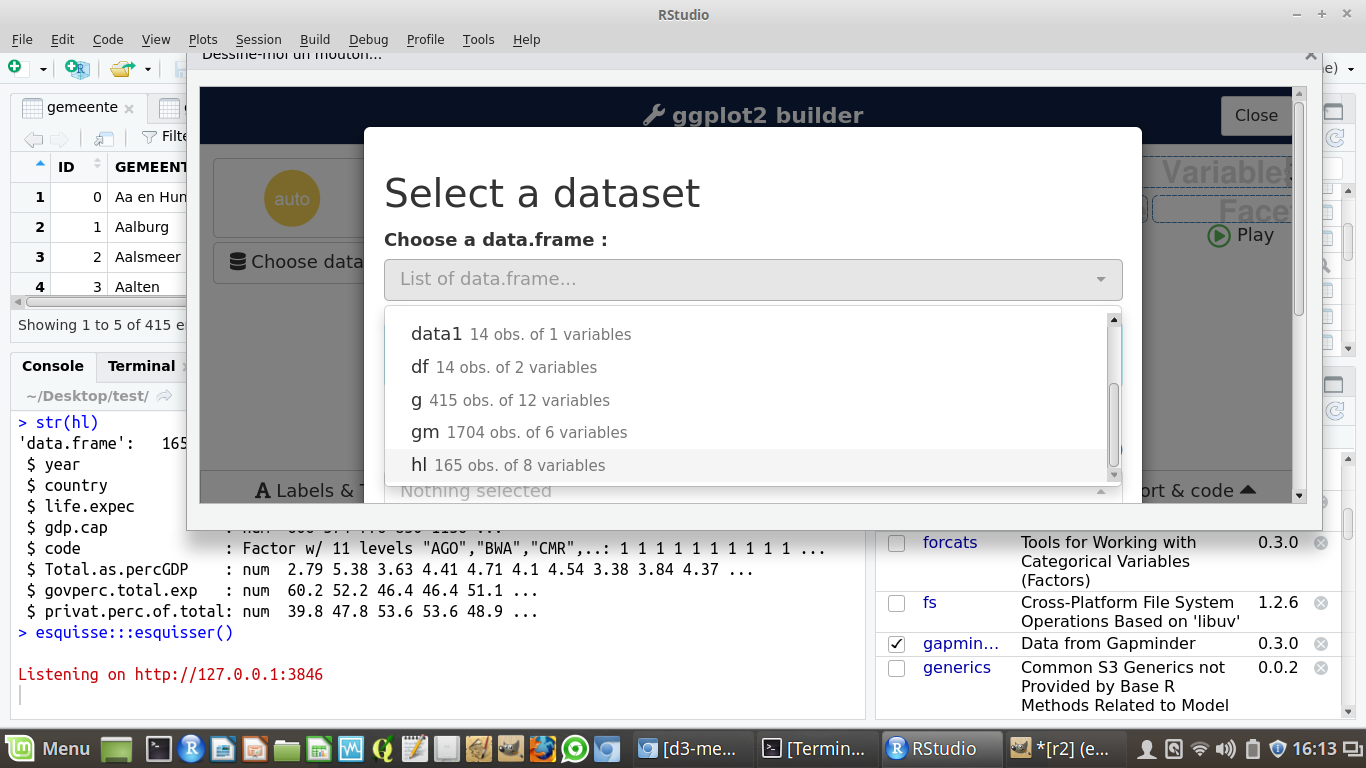The height and width of the screenshot is (768, 1366).
Task: Click the WiFi icon in system tray
Action: [x=1200, y=748]
